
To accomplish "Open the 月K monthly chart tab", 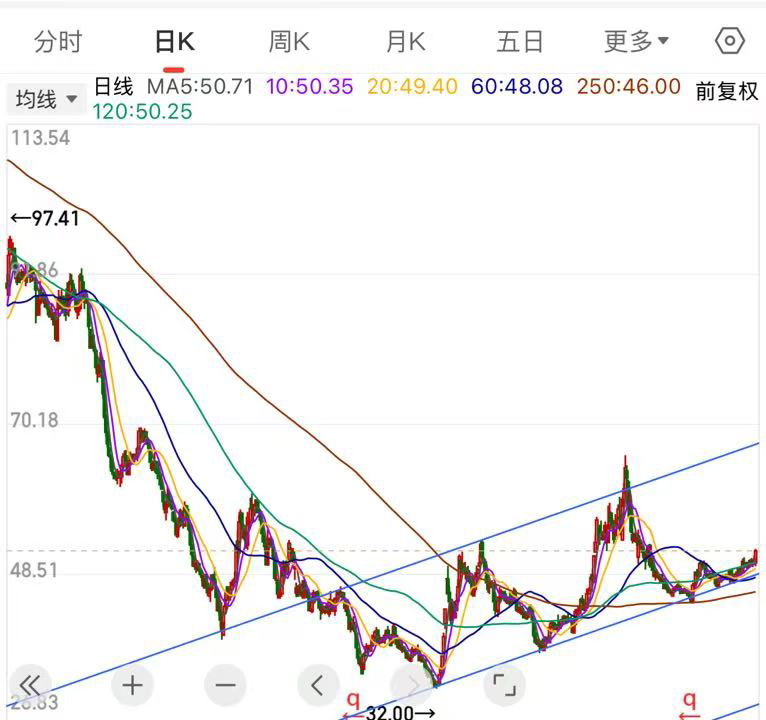I will click(405, 42).
